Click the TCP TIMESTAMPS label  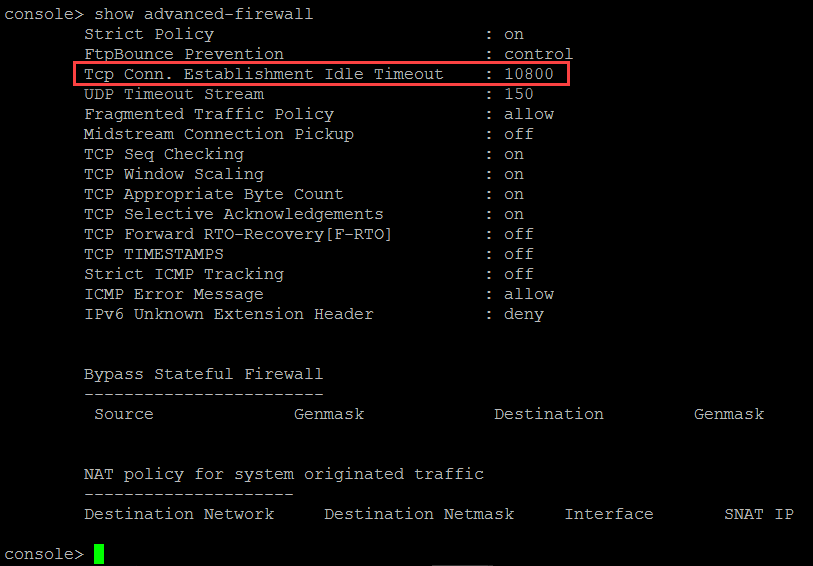point(154,254)
